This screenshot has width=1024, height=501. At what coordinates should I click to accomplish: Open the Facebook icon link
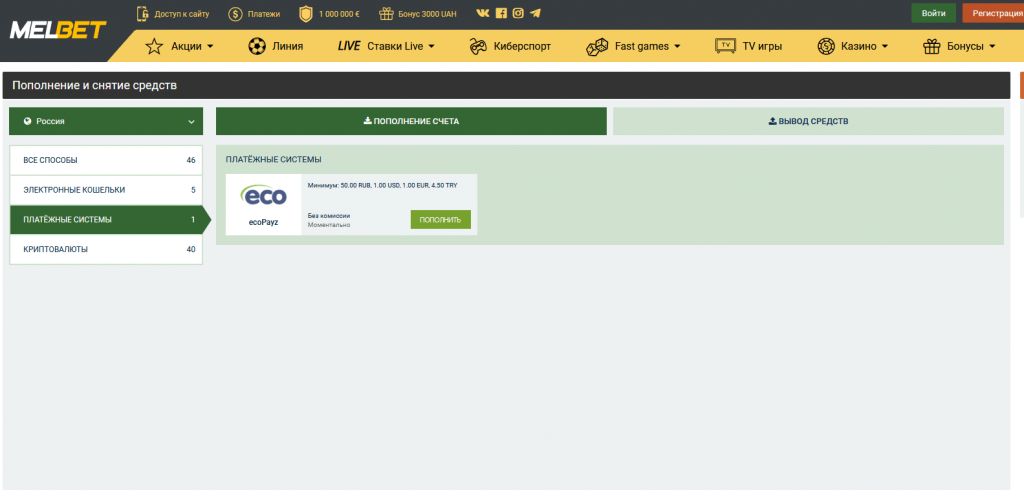(501, 13)
